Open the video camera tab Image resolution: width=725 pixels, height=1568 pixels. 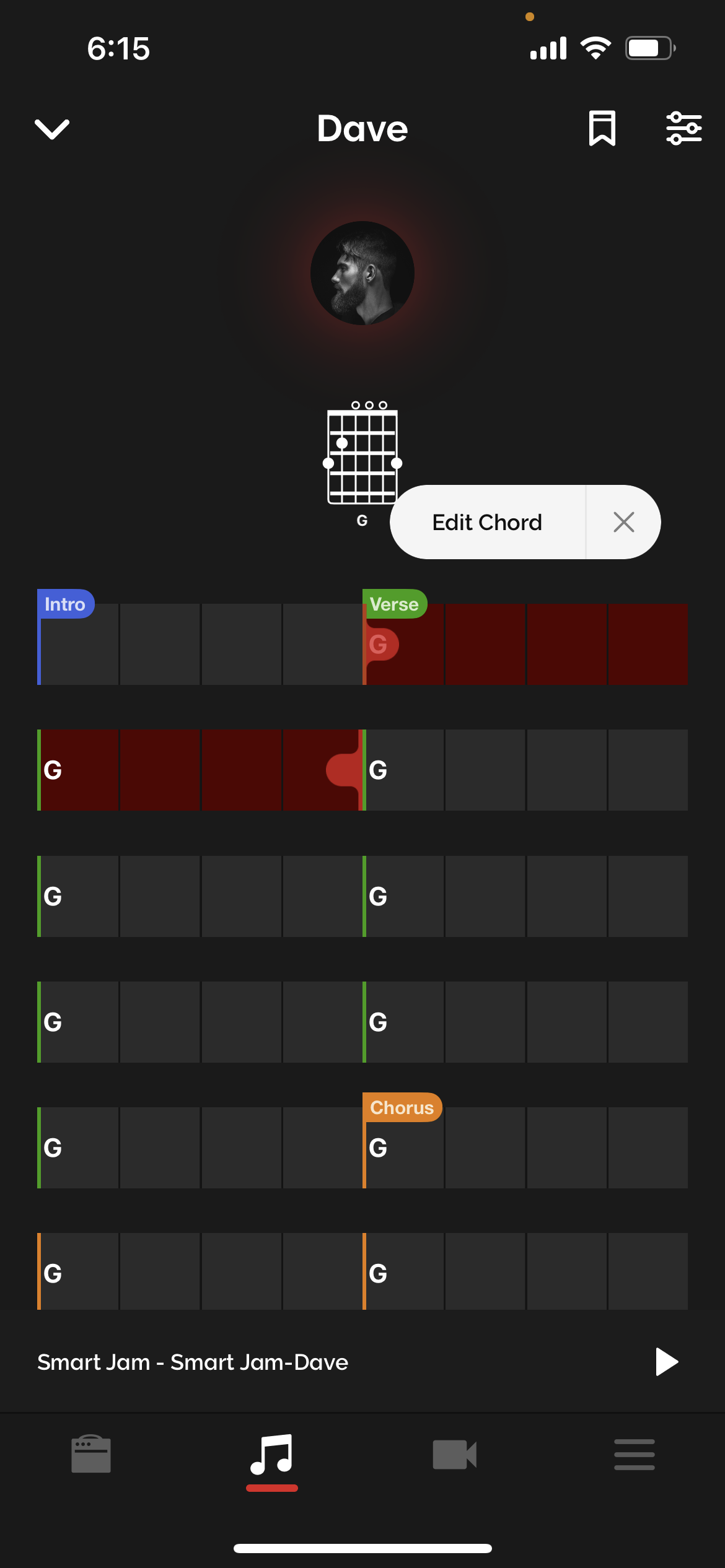[454, 1454]
